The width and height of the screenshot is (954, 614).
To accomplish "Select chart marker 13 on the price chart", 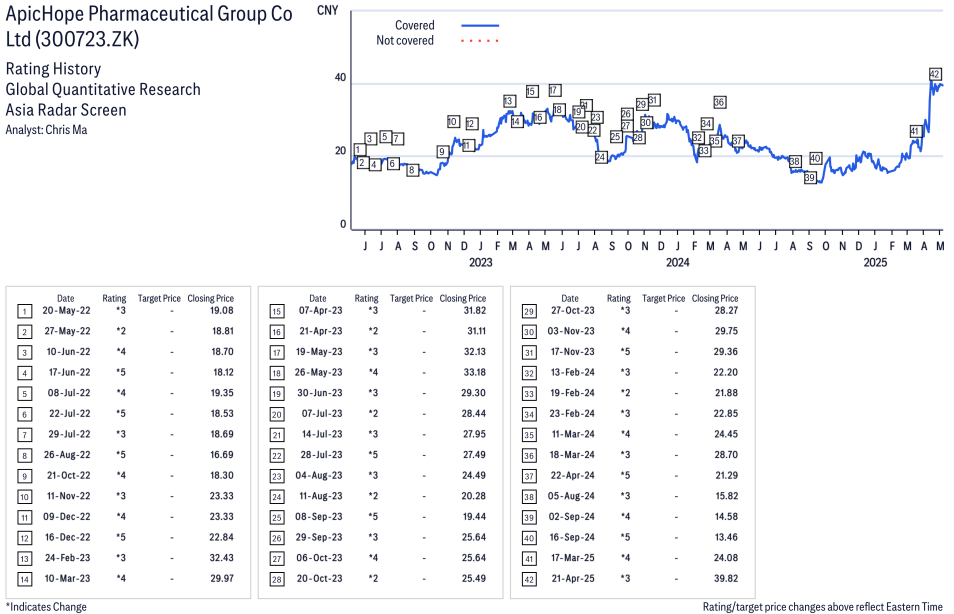I will pyautogui.click(x=509, y=101).
